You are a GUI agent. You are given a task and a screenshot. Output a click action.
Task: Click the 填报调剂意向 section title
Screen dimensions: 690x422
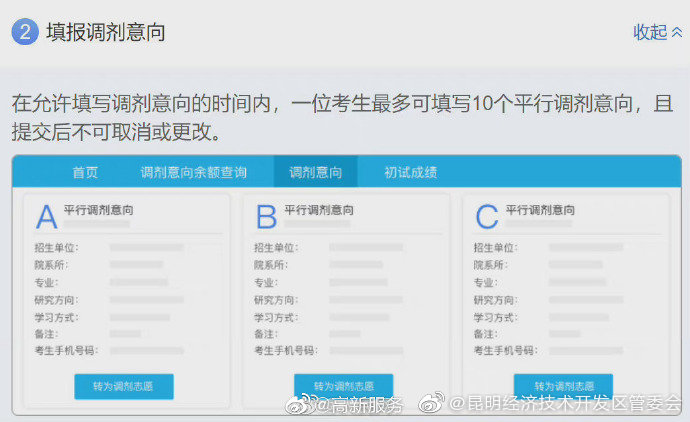click(x=106, y=32)
